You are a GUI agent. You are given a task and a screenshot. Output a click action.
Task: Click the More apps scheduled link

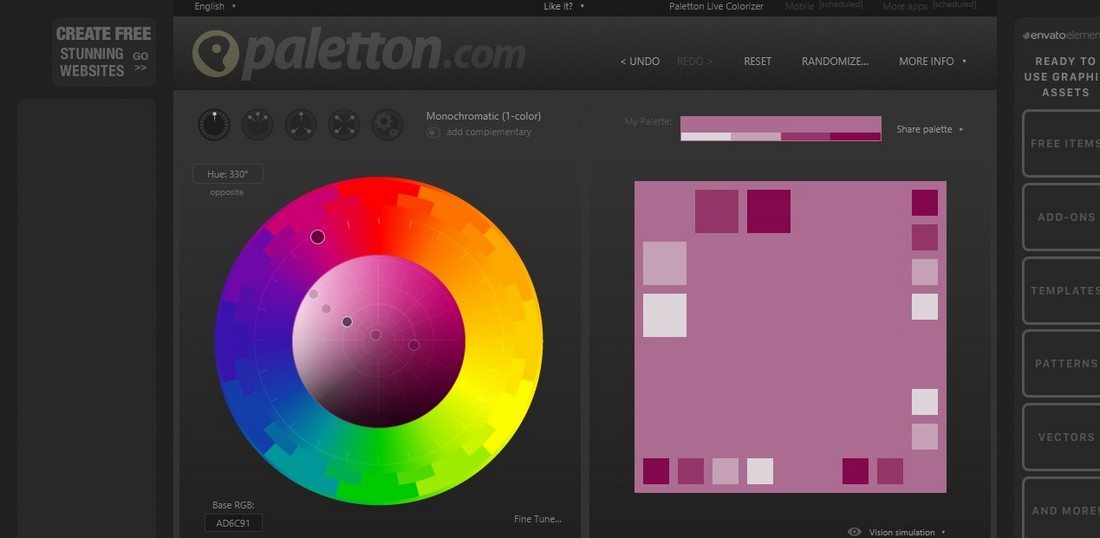click(x=929, y=6)
